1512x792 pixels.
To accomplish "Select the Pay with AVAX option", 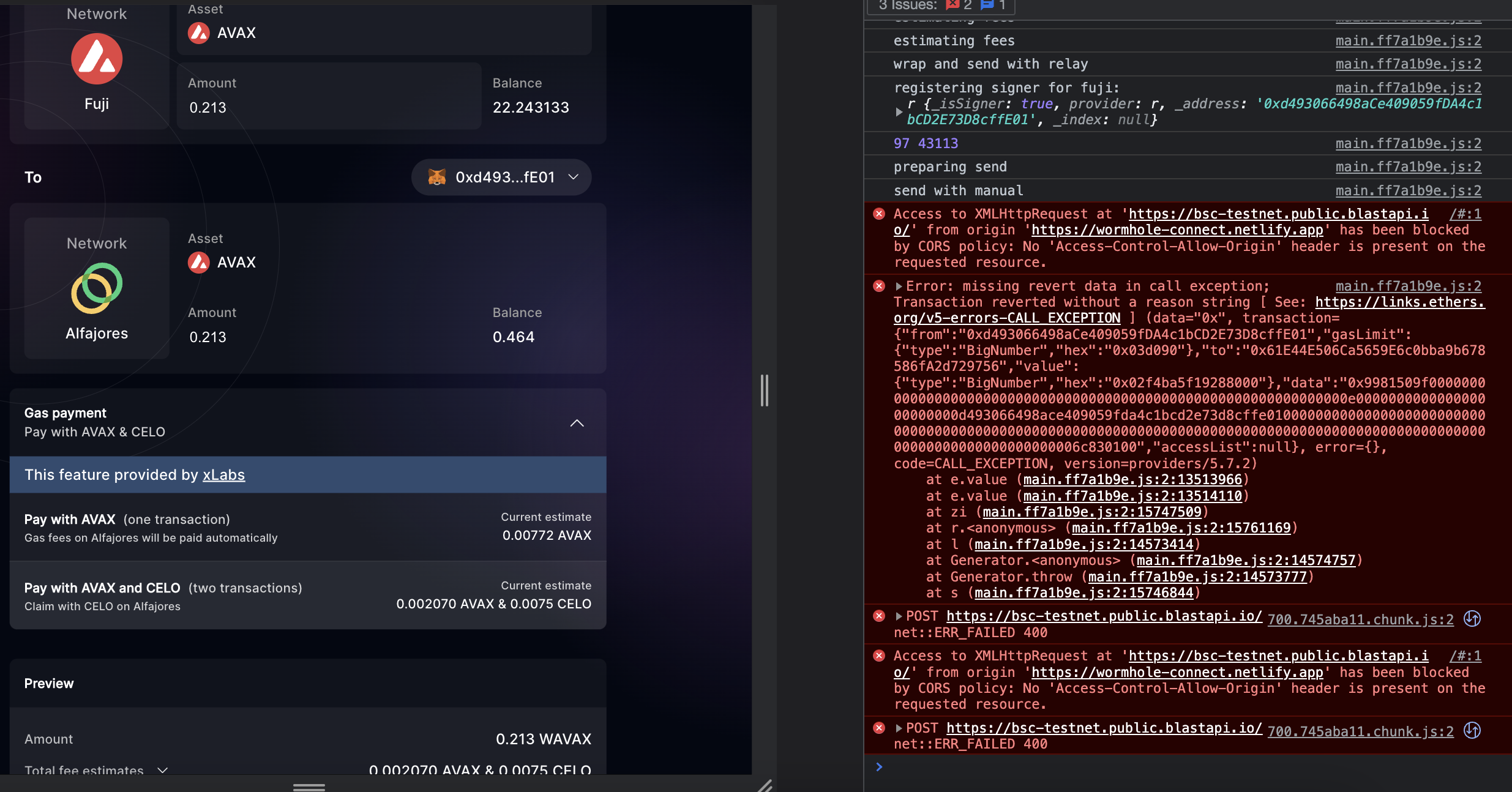I will [307, 527].
